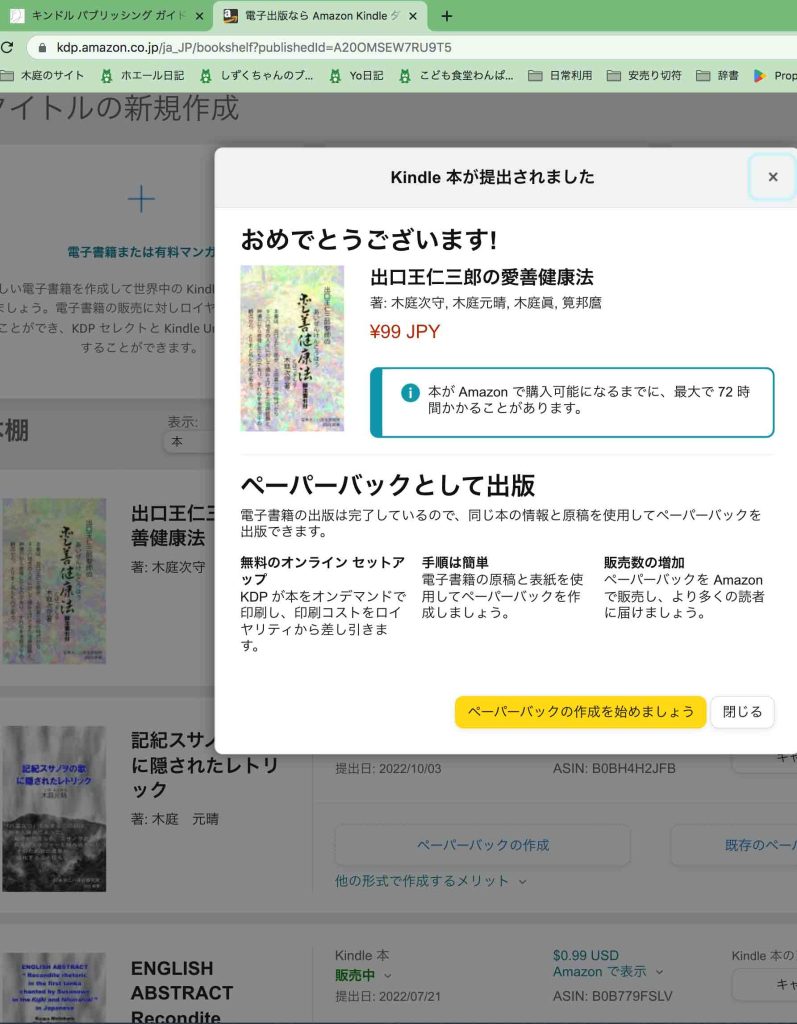This screenshot has height=1024, width=797.
Task: Expand the Amazon で表示 dropdown
Action: (608, 972)
